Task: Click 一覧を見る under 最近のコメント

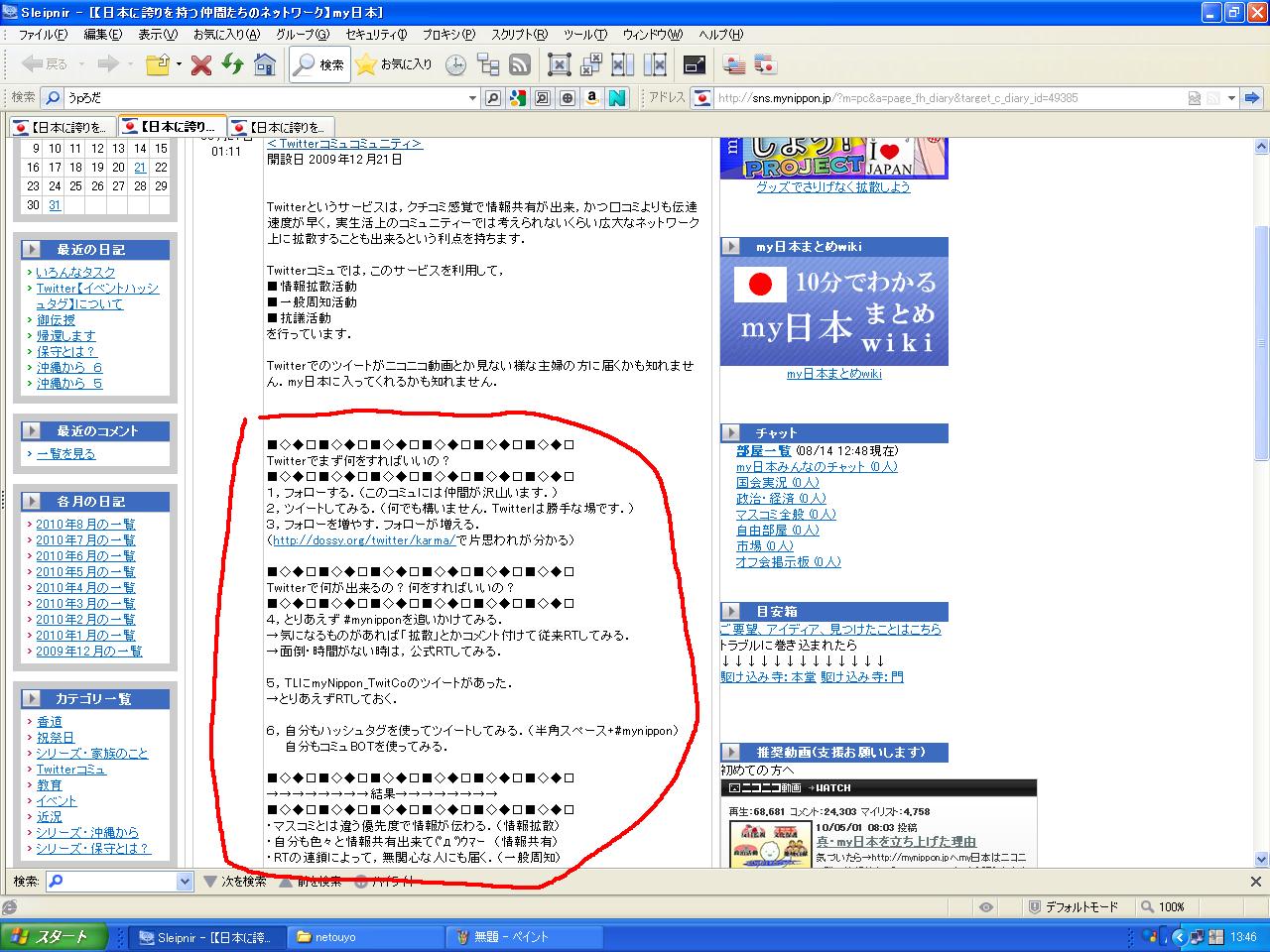Action: (66, 454)
